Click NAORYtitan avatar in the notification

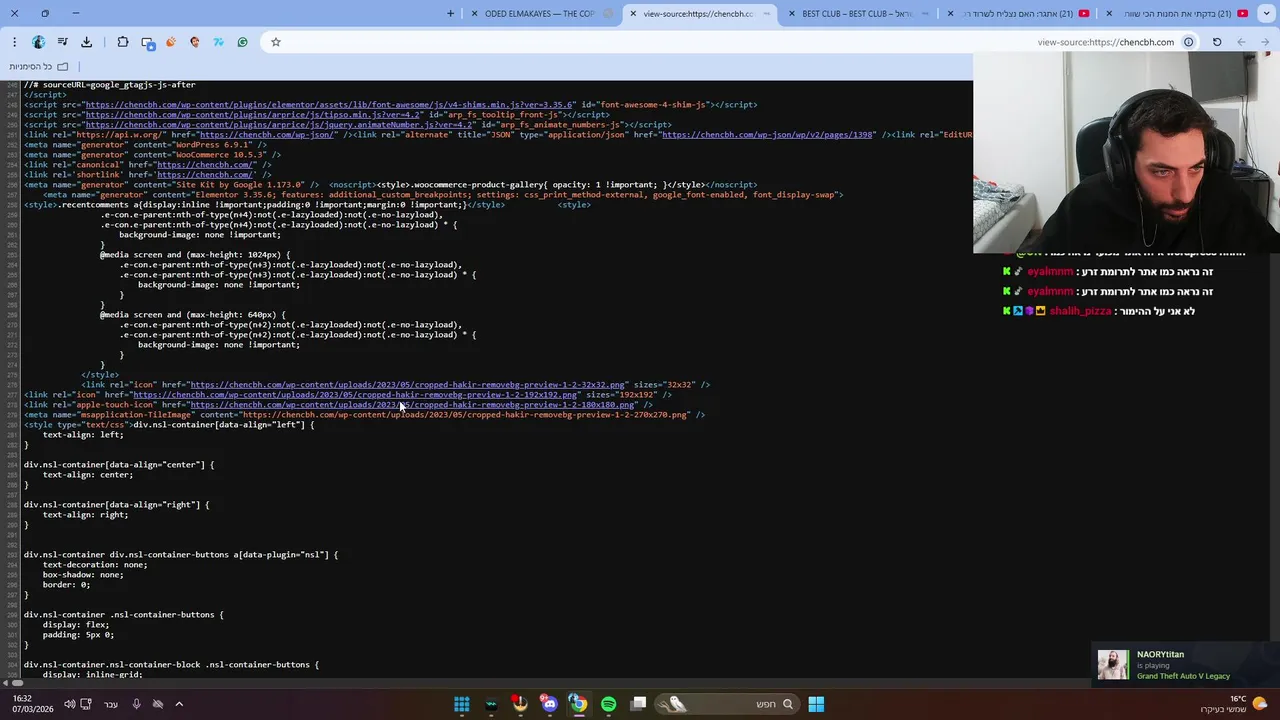tap(1113, 665)
